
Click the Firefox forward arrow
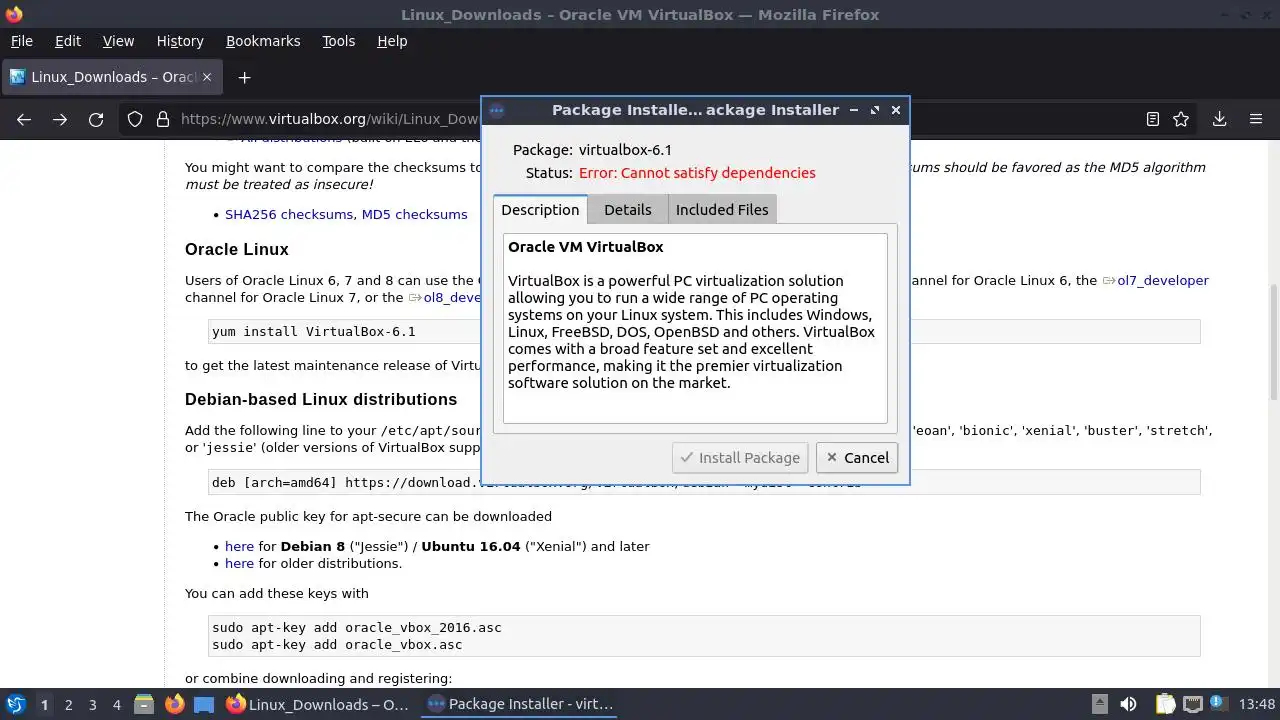[x=60, y=119]
